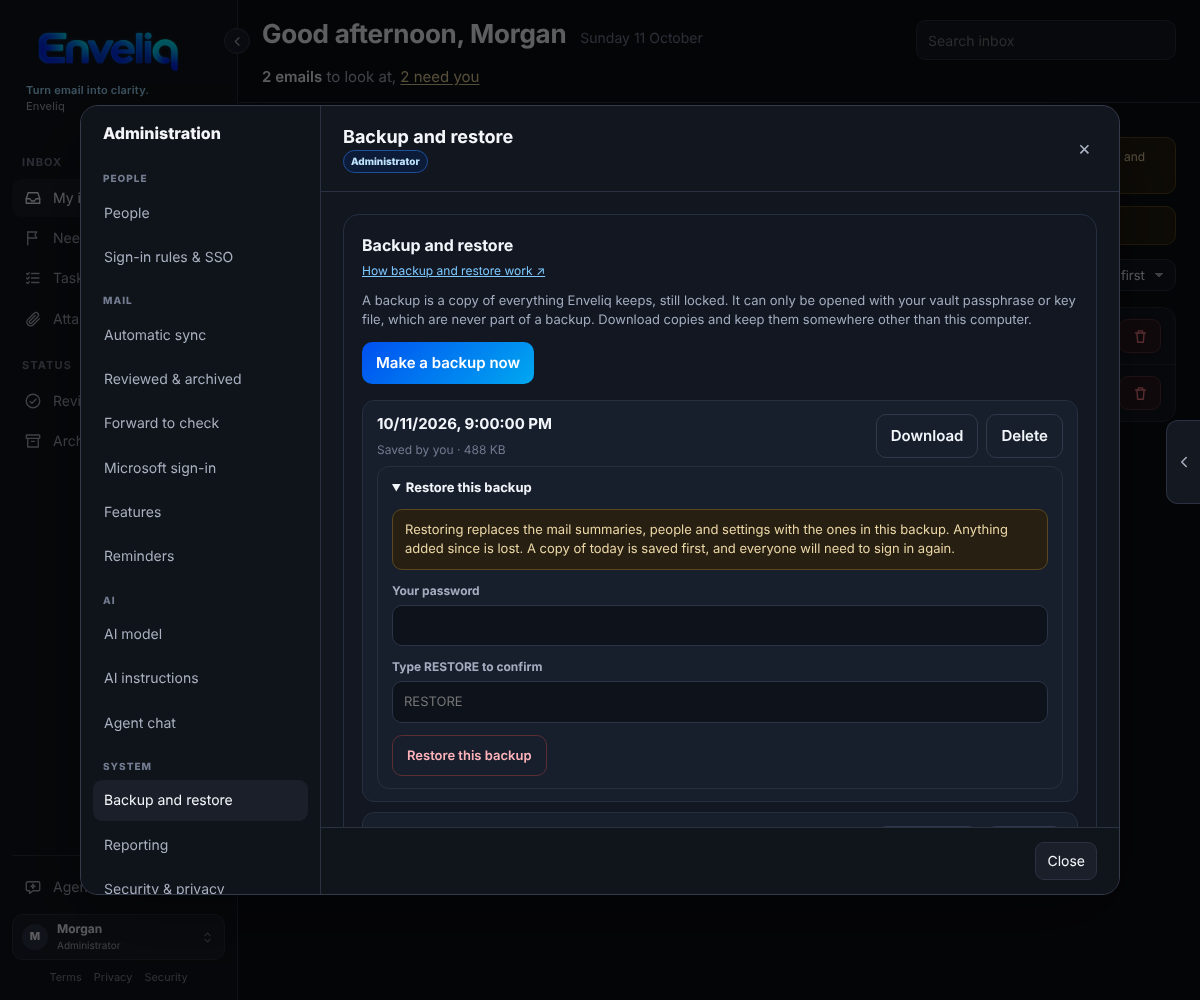Image resolution: width=1200 pixels, height=1000 pixels.
Task: Go to AI instructions
Action: pyautogui.click(x=200, y=678)
